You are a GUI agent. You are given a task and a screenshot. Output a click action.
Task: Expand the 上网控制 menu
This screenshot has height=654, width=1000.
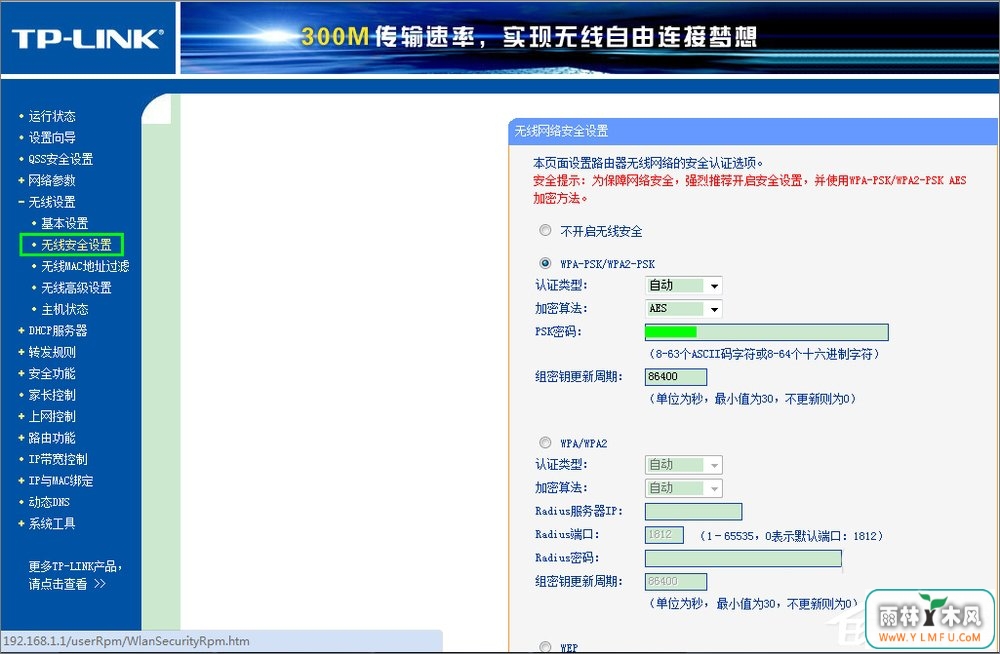[x=52, y=416]
